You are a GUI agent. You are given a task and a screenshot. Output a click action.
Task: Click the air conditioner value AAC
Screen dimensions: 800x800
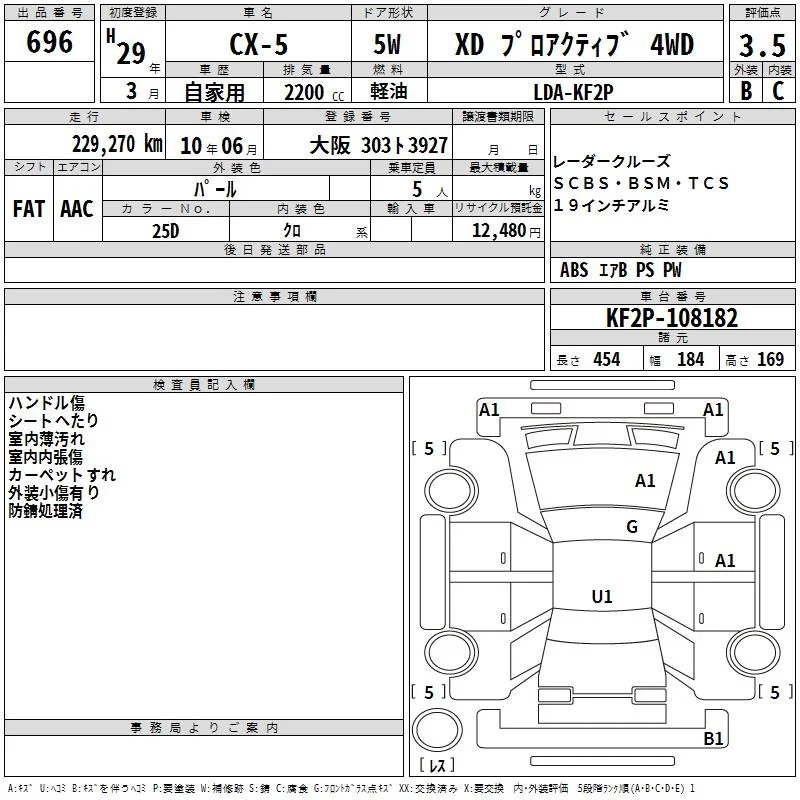click(x=77, y=209)
